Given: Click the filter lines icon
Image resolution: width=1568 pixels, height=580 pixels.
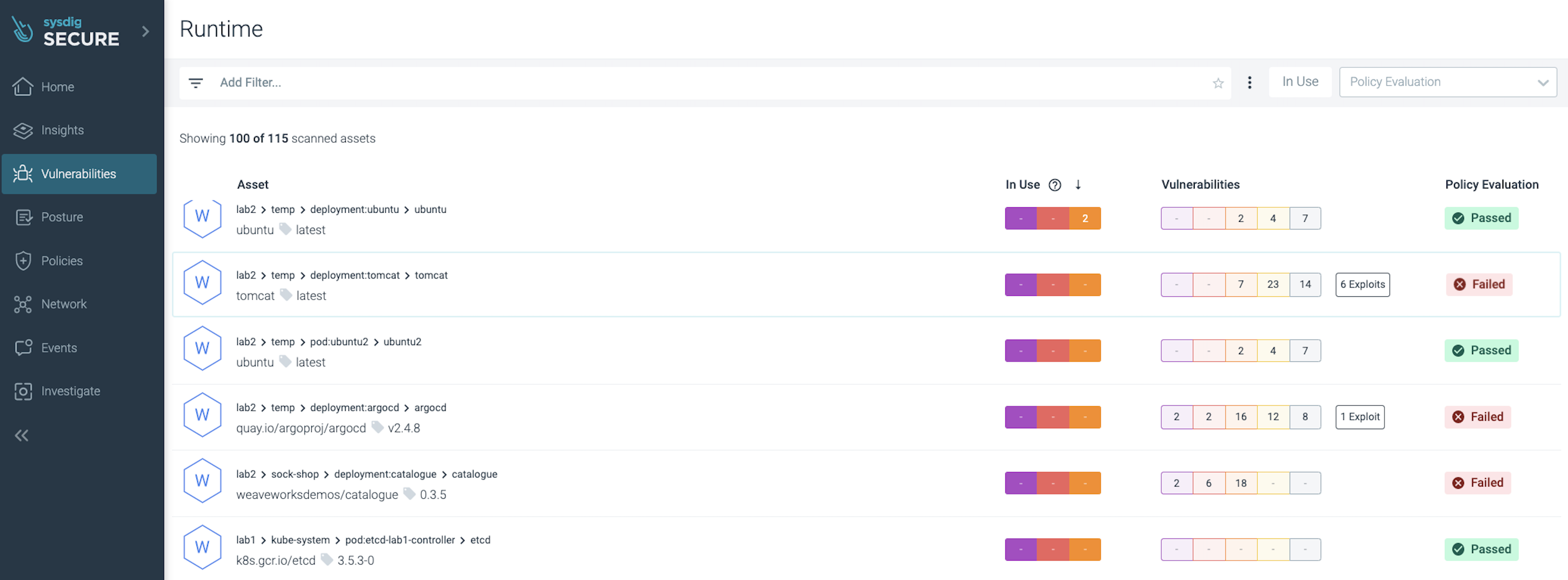Looking at the screenshot, I should [x=195, y=83].
